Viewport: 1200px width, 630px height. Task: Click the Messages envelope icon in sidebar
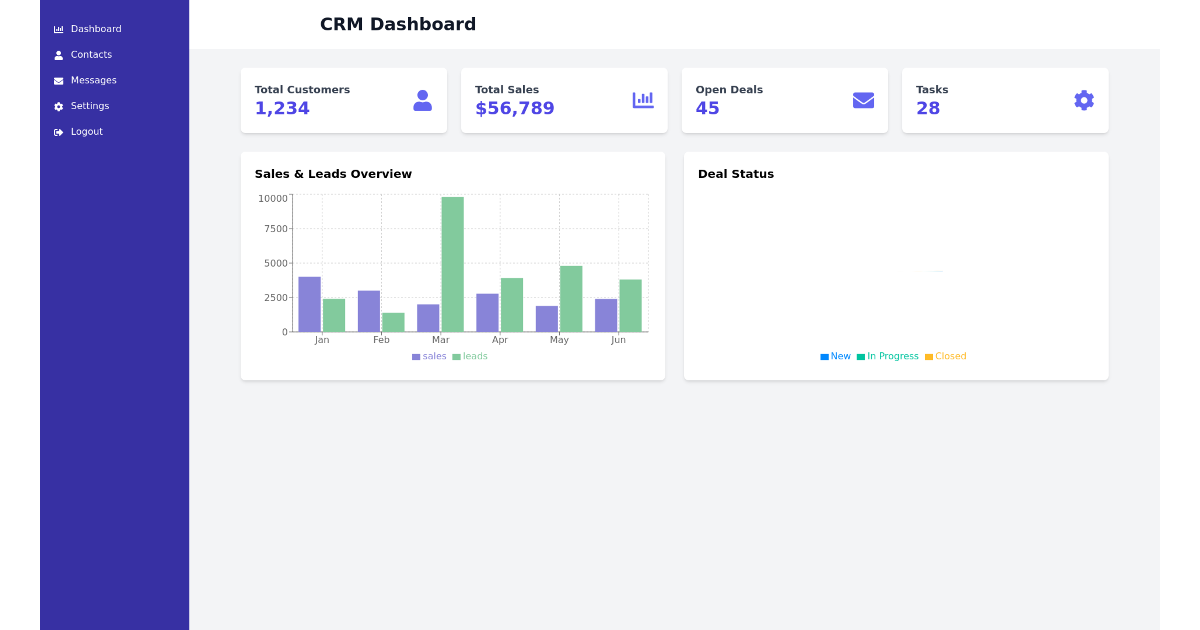coord(58,81)
